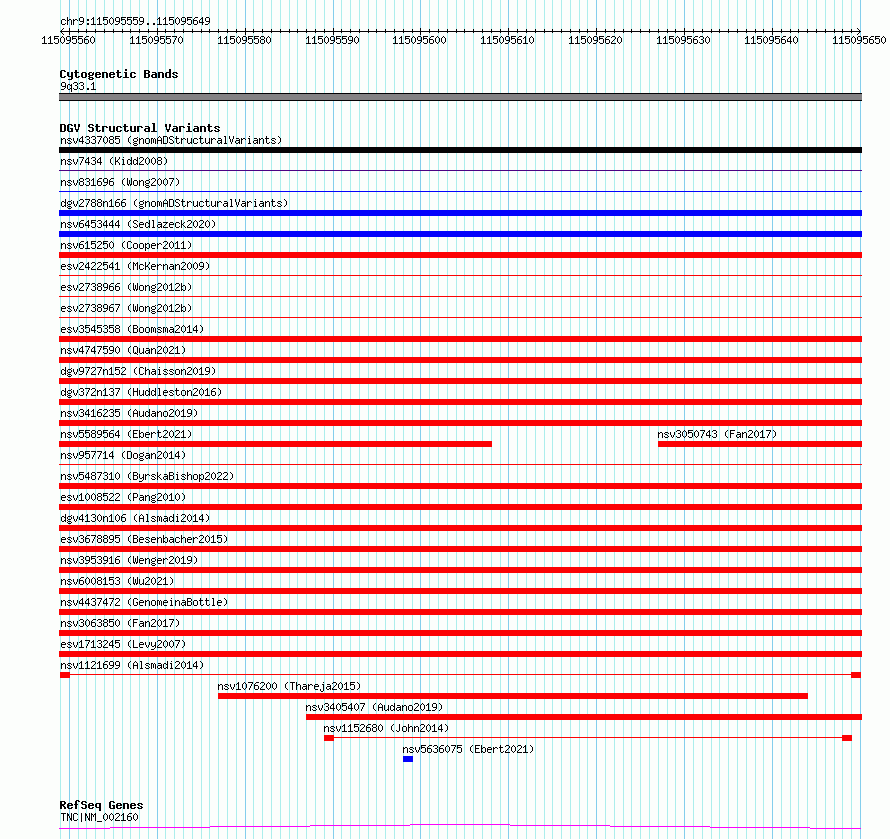
Task: Click the blue dgv2788n166 variant bar
Action: (460, 213)
